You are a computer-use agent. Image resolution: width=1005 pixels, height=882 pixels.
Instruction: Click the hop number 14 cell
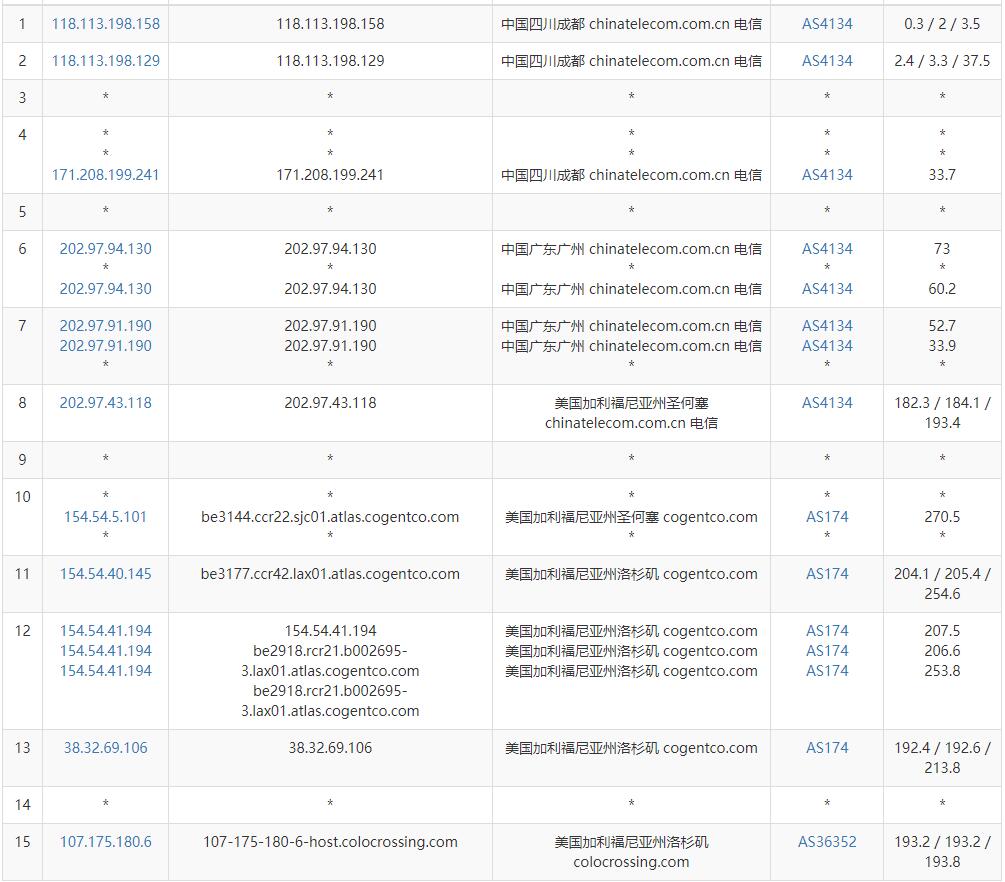click(22, 805)
